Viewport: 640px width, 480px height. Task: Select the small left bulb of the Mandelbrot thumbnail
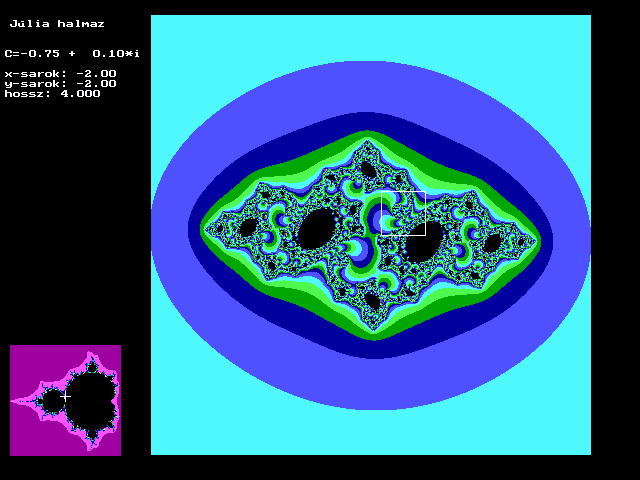53,402
